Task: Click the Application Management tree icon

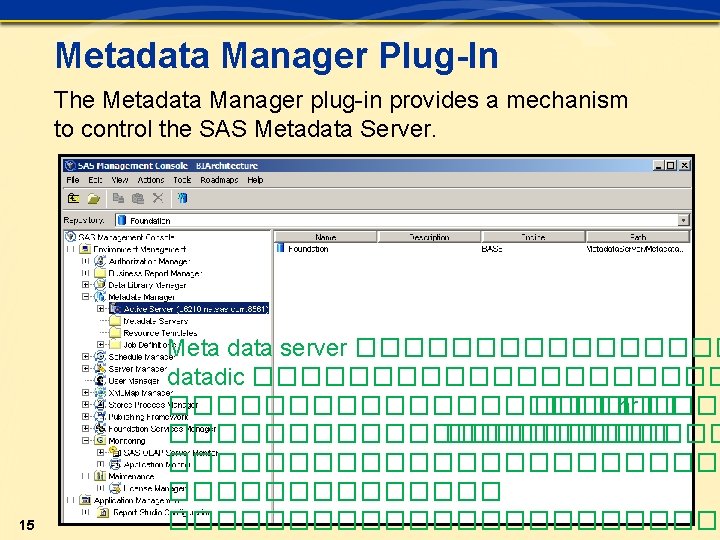Action: pyautogui.click(x=85, y=500)
